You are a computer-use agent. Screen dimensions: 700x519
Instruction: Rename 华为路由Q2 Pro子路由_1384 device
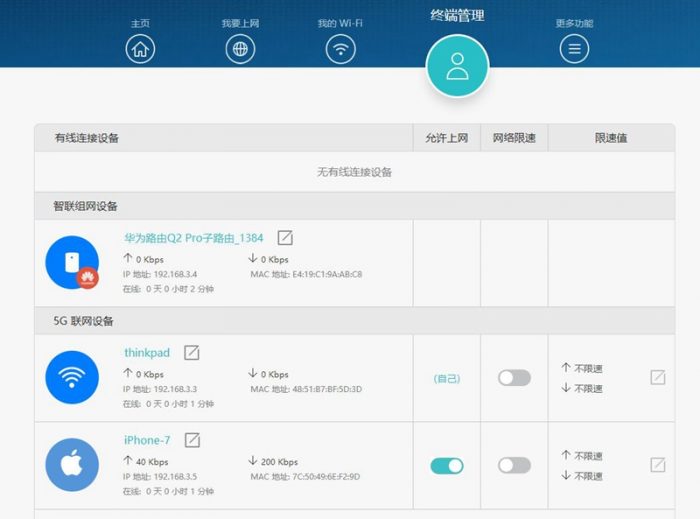(285, 238)
